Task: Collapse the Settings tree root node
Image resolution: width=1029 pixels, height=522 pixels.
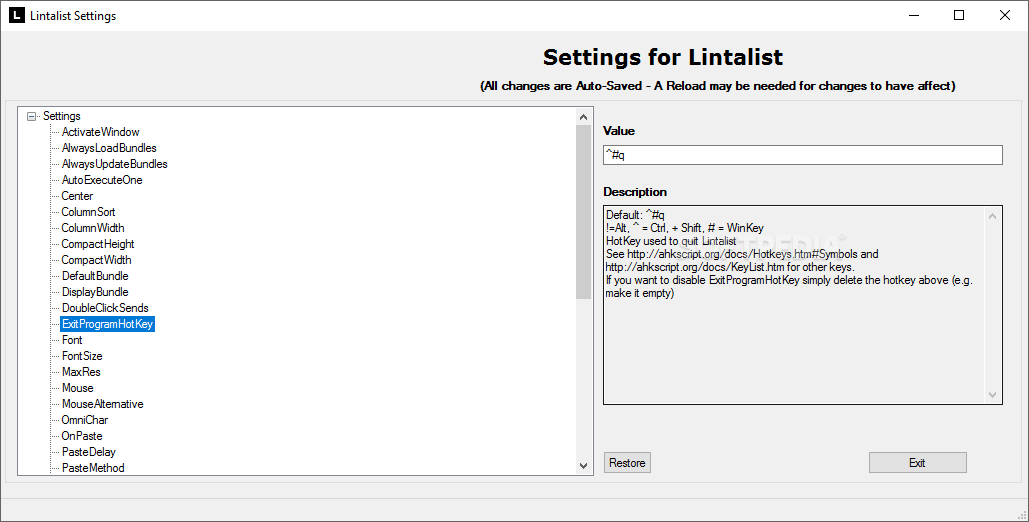Action: (x=32, y=116)
